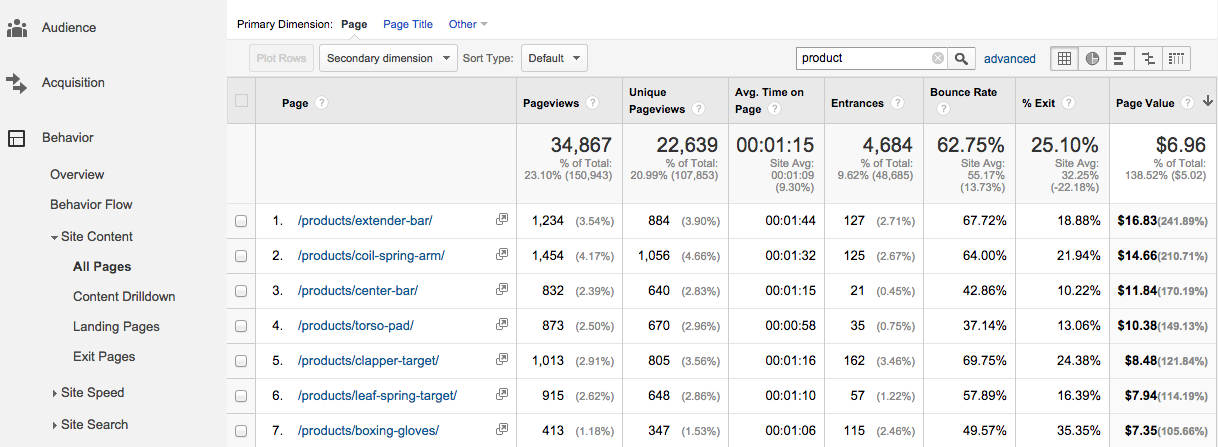1218x447 pixels.
Task: Select the pie chart percentage view icon
Action: (1092, 58)
